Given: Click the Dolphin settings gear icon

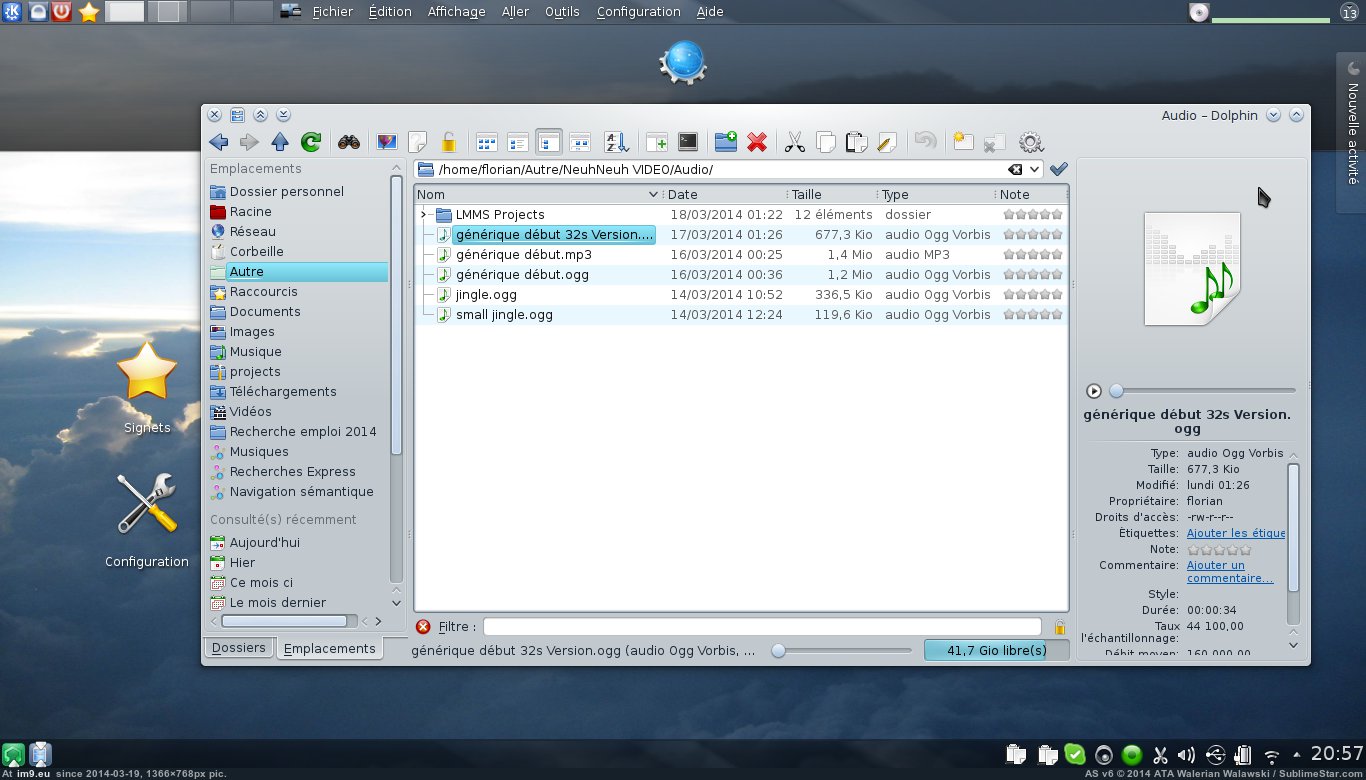Looking at the screenshot, I should pyautogui.click(x=1031, y=142).
